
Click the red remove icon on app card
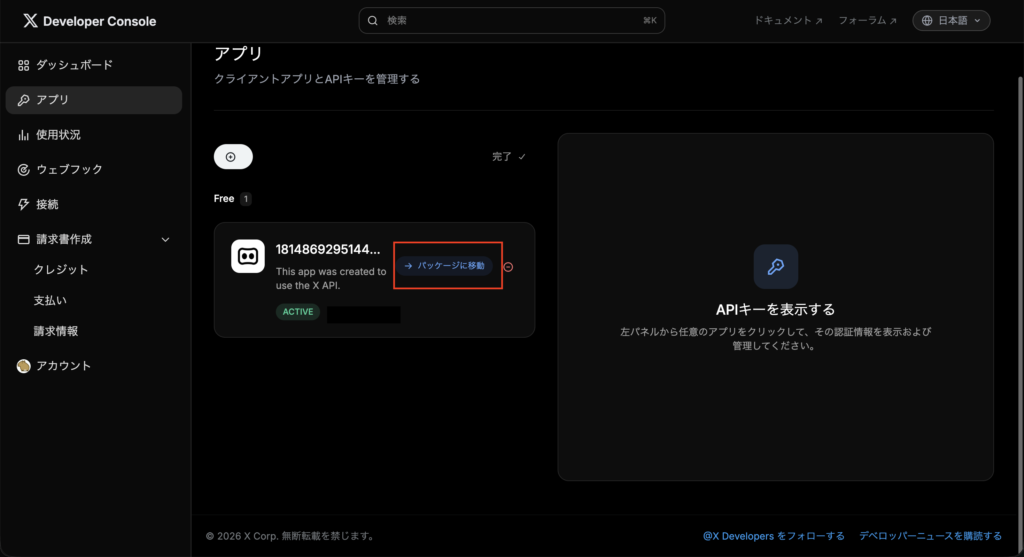click(x=508, y=267)
